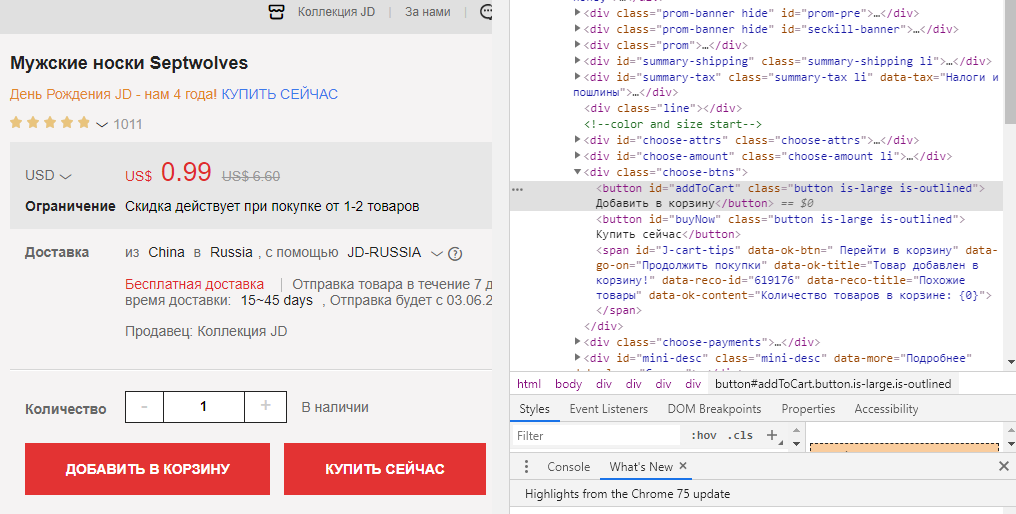Click the Styles Filter input field

[596, 436]
